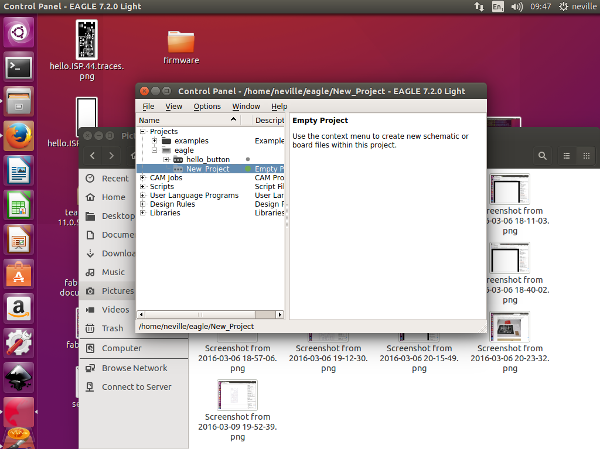Open Screenshot from 2016-03-06 20-23-32.png thumbnail
The image size is (600, 449).
point(510,327)
